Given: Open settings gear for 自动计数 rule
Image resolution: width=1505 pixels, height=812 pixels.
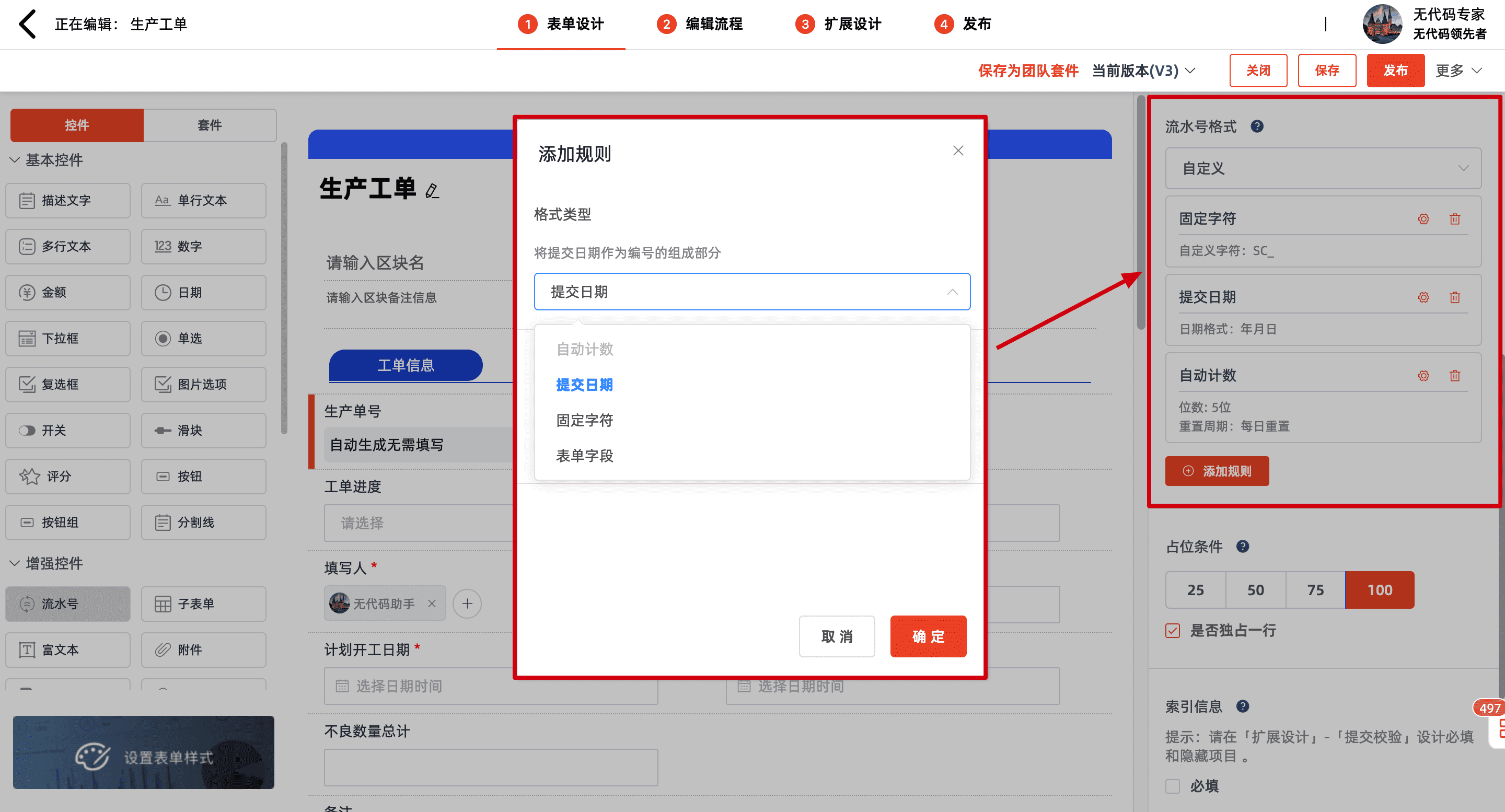Looking at the screenshot, I should 1423,376.
